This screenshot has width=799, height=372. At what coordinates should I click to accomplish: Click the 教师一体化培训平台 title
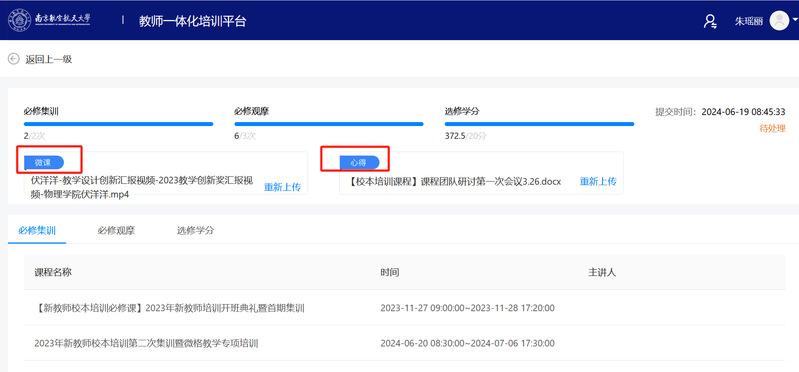click(193, 21)
